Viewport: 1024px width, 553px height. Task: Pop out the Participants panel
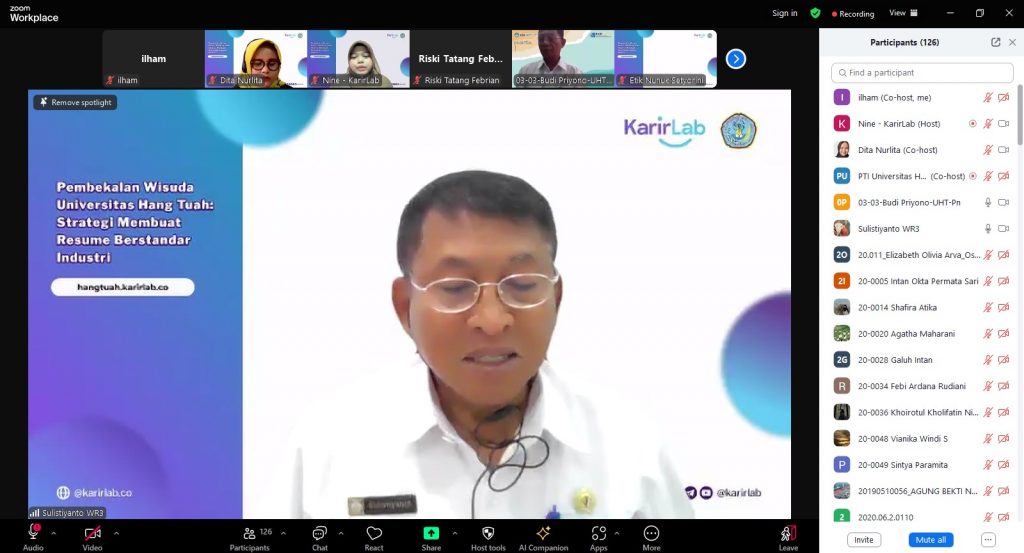click(x=995, y=42)
